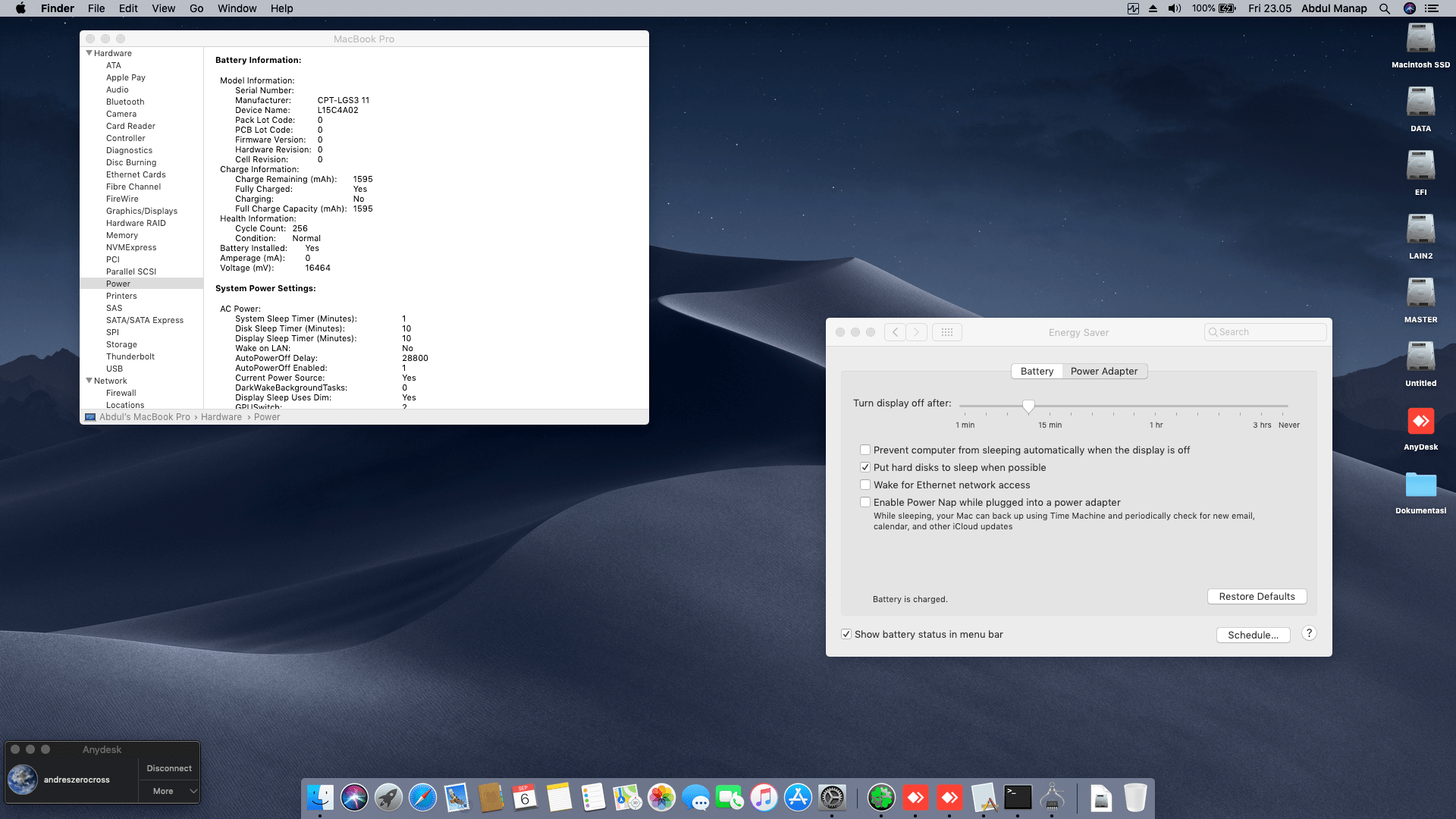Open the Dokumentasi folder on desktop
The width and height of the screenshot is (1456, 819).
click(x=1420, y=485)
